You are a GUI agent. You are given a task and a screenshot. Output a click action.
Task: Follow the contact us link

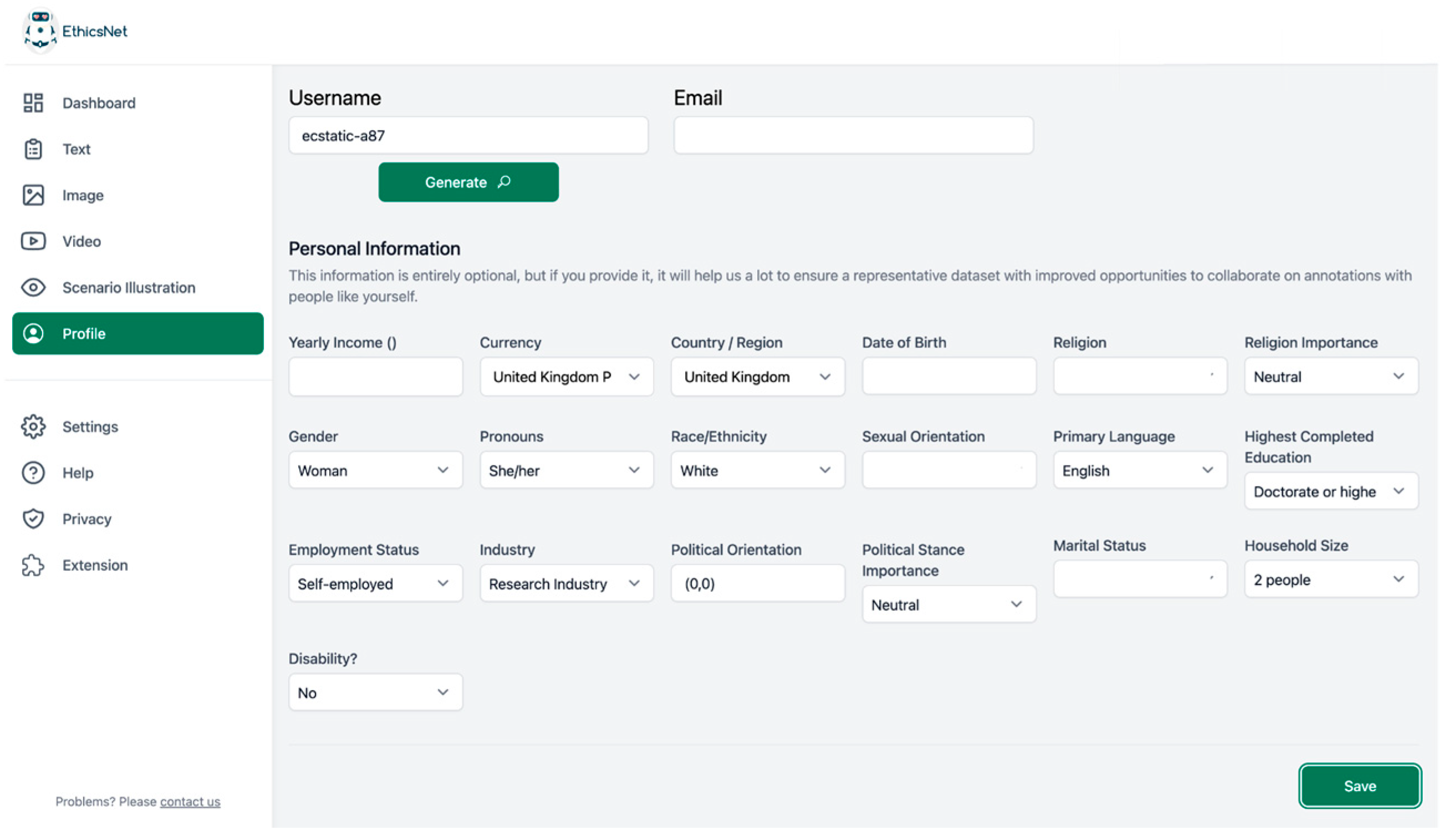tap(190, 801)
